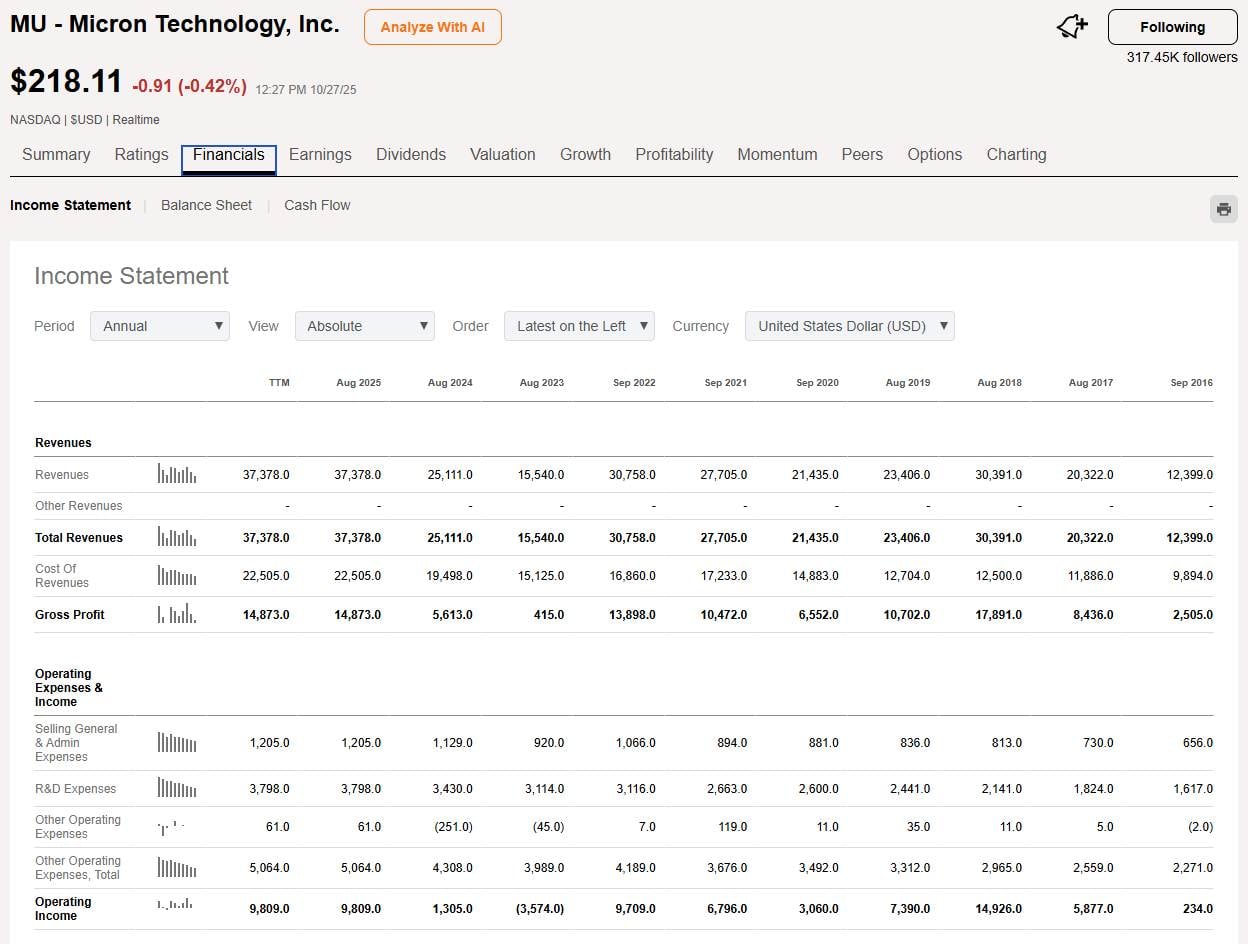Click the Gross Profit row label
This screenshot has width=1248, height=944.
pyautogui.click(x=70, y=615)
